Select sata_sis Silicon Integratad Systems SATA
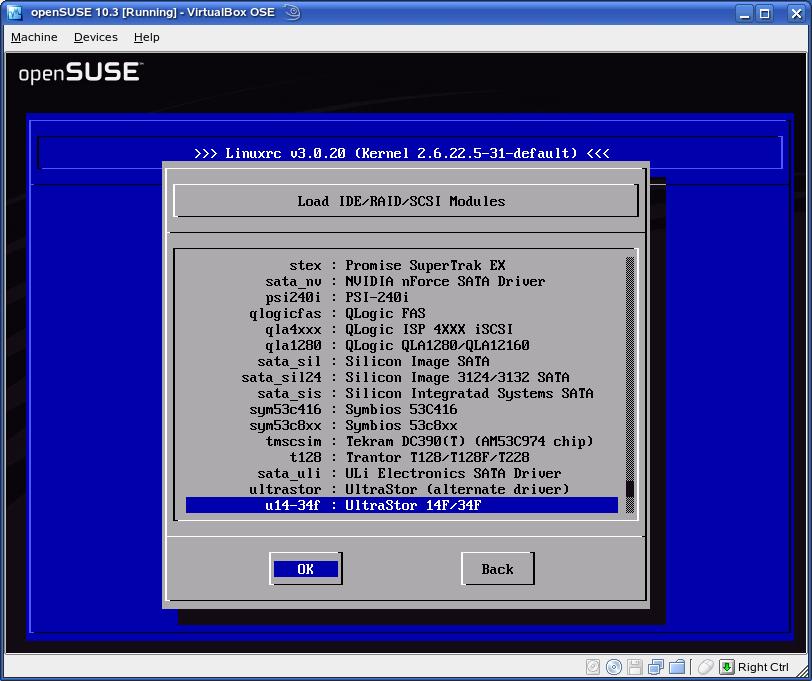Viewport: 812px width, 681px height. (402, 394)
